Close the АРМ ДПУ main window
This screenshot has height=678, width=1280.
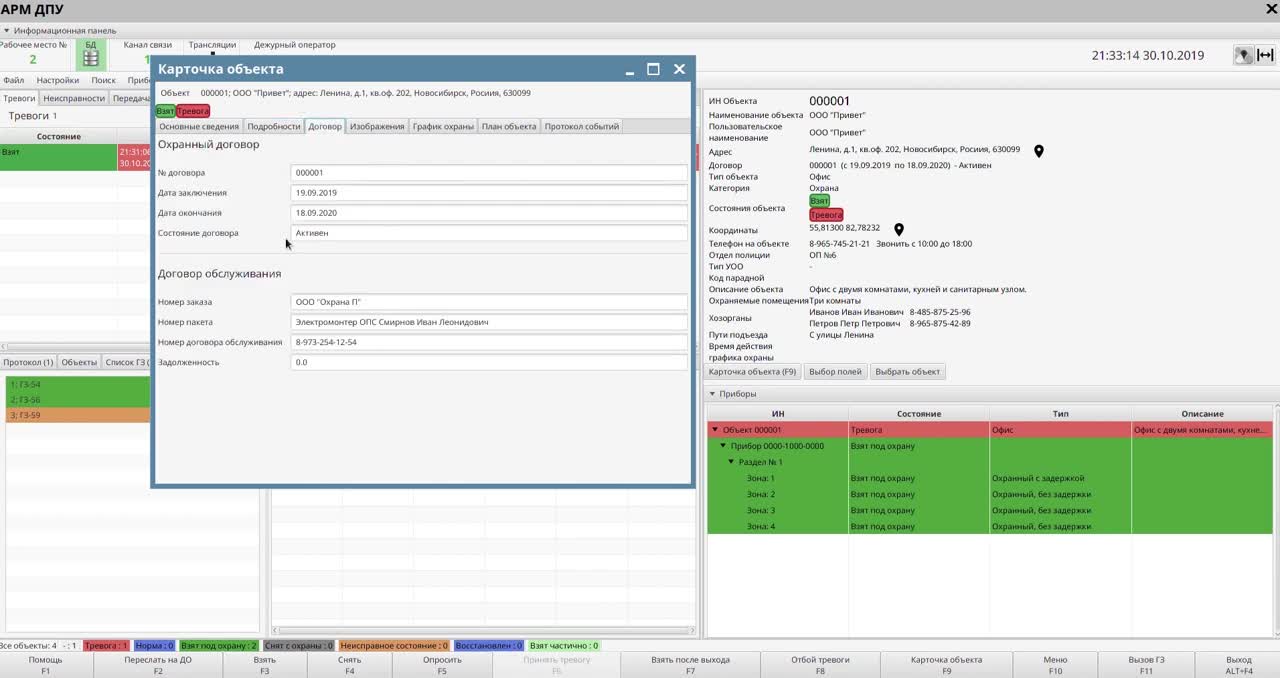point(1271,10)
